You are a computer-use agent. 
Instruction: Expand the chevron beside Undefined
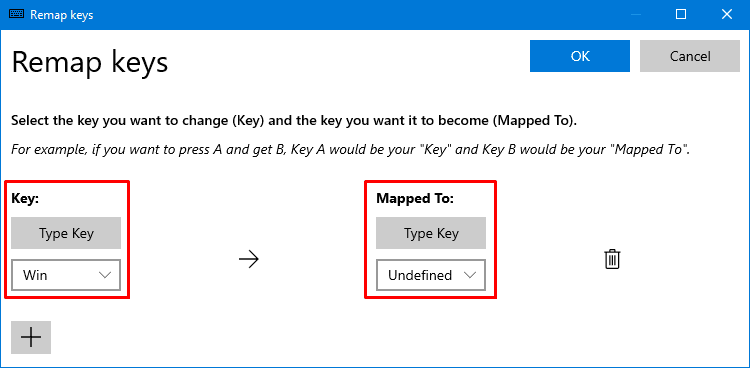[470, 275]
